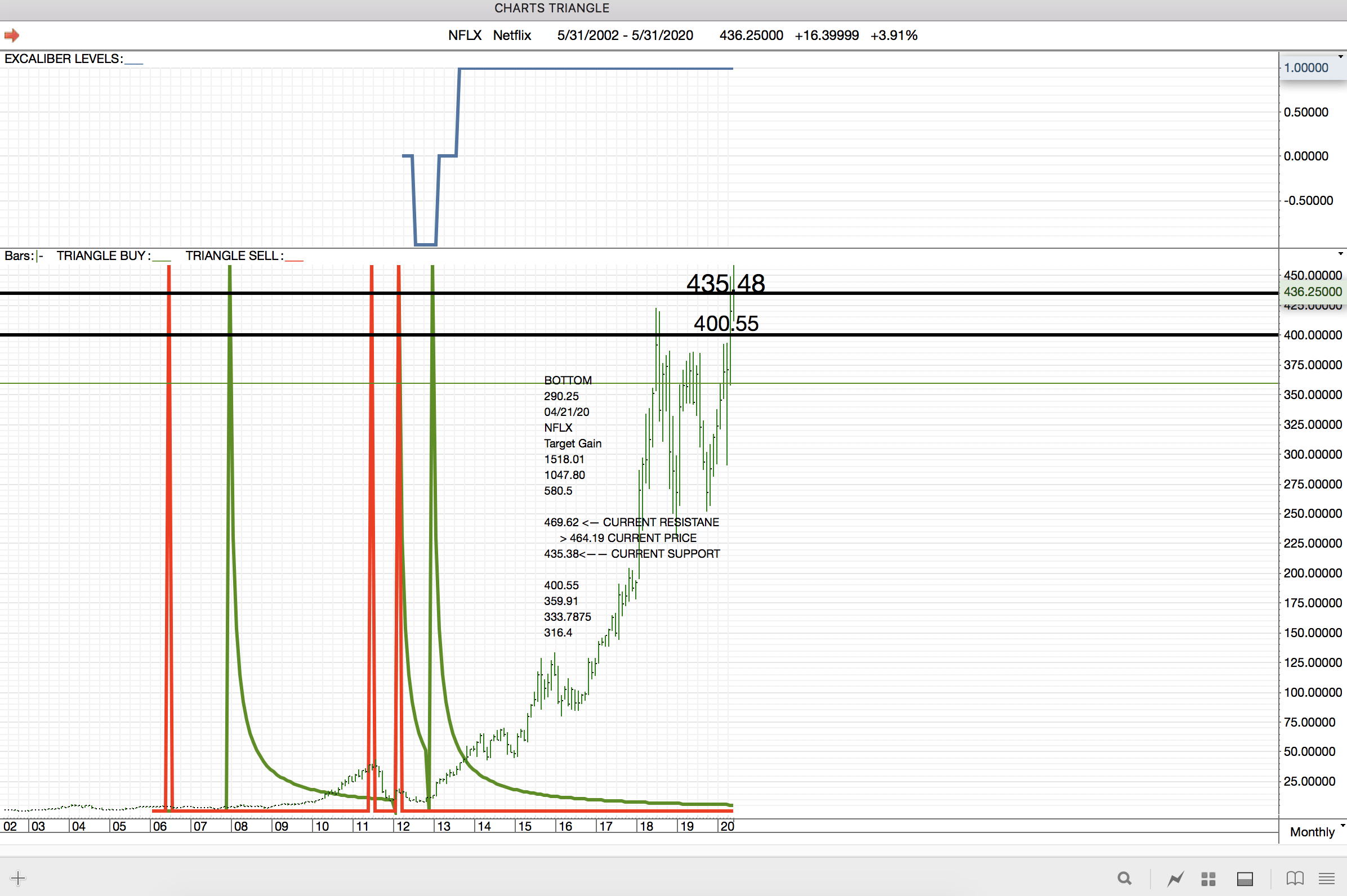This screenshot has height=896, width=1347.
Task: Click the 435.48 horizontal level line label
Action: click(x=725, y=284)
